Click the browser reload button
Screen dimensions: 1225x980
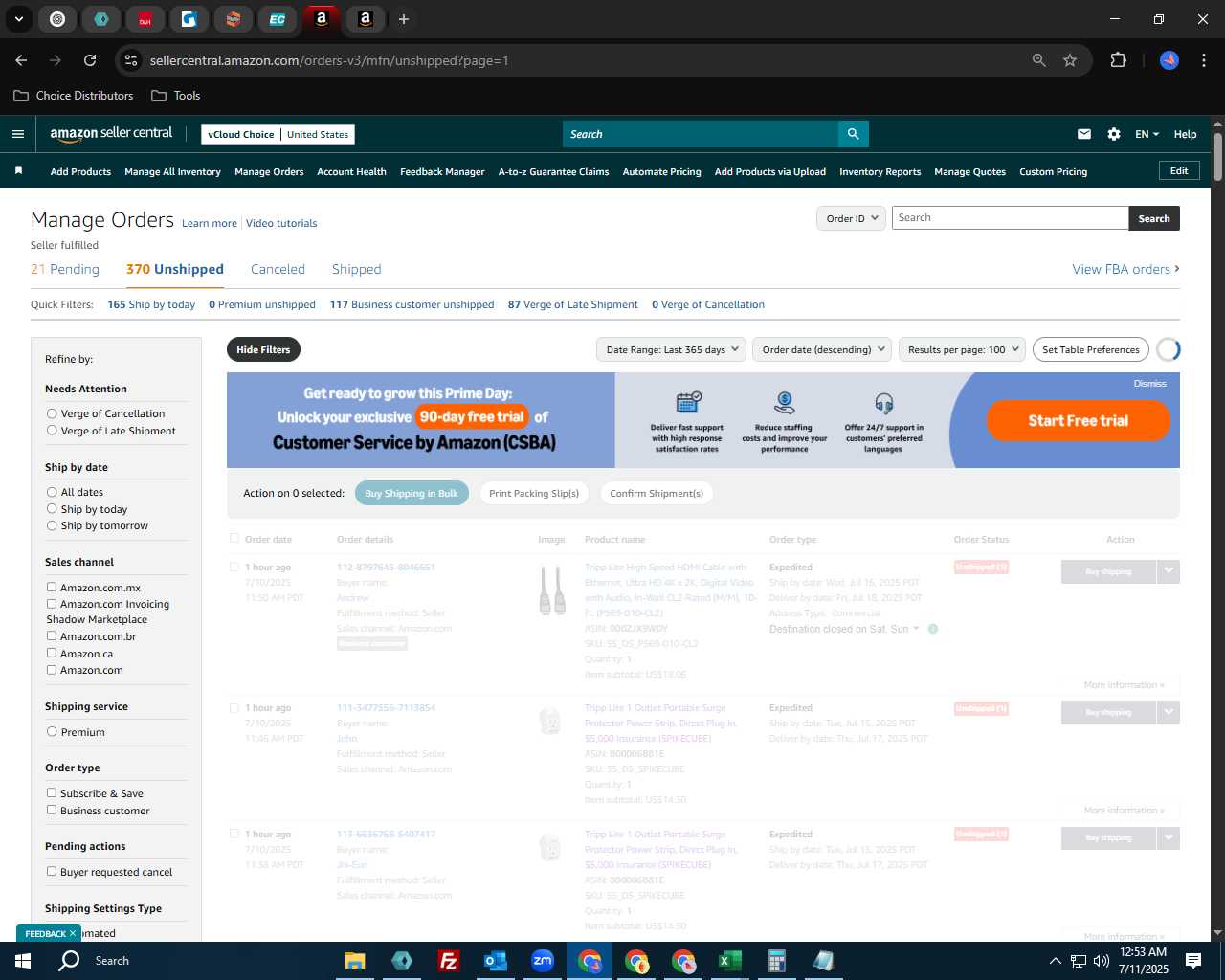coord(90,60)
